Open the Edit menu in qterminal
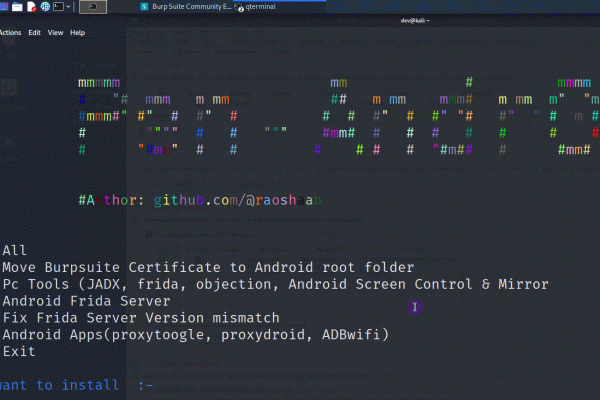Screen dimensions: 600x400 click(34, 33)
